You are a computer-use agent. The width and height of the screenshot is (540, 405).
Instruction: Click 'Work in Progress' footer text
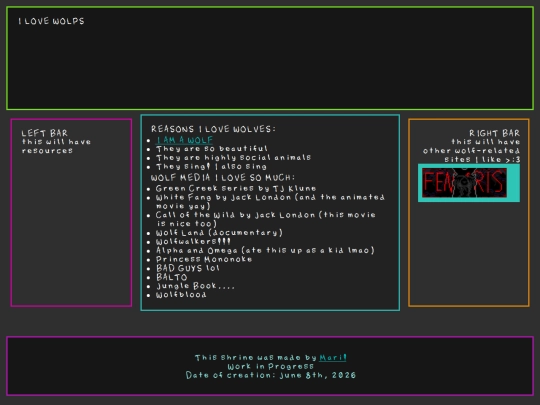click(x=270, y=366)
